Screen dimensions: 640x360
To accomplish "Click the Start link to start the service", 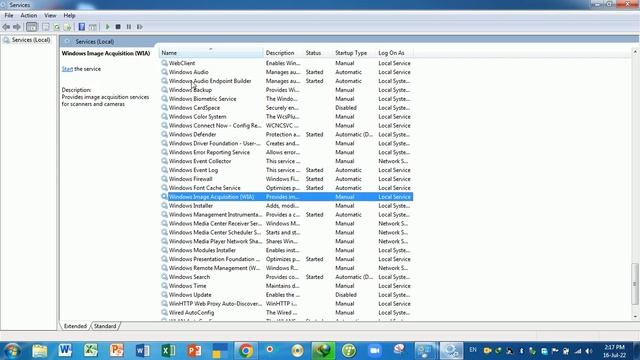I will click(x=67, y=69).
